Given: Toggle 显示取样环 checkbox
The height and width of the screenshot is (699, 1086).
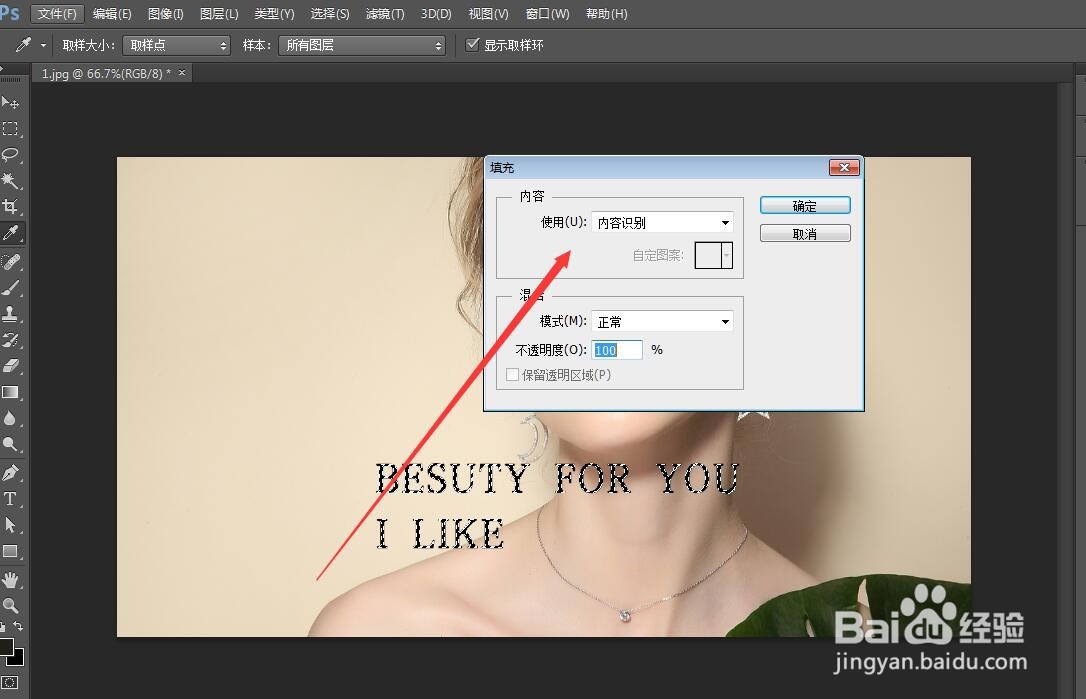Looking at the screenshot, I should point(472,45).
